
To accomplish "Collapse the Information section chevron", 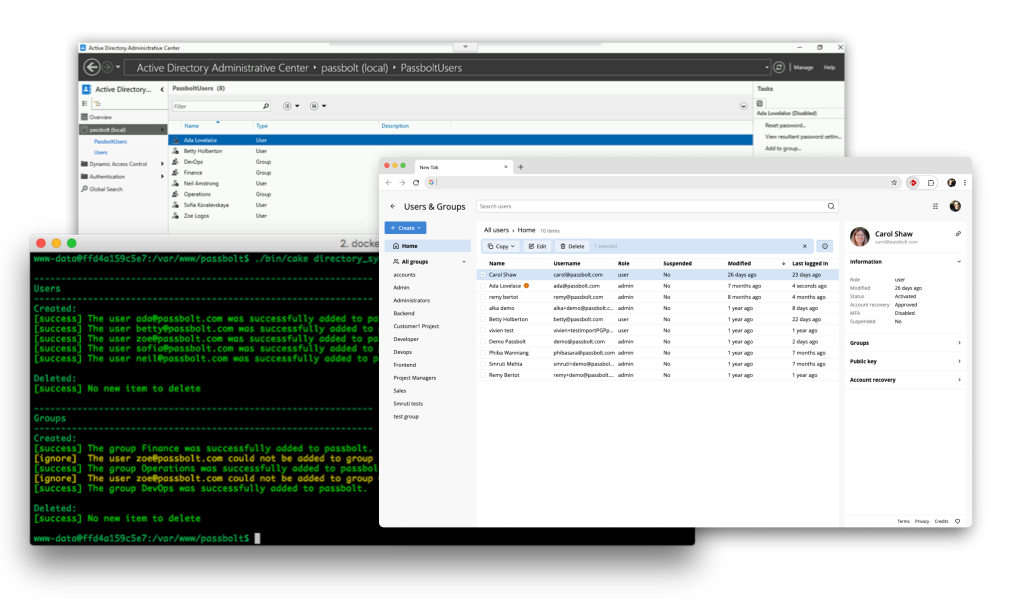I will (959, 262).
